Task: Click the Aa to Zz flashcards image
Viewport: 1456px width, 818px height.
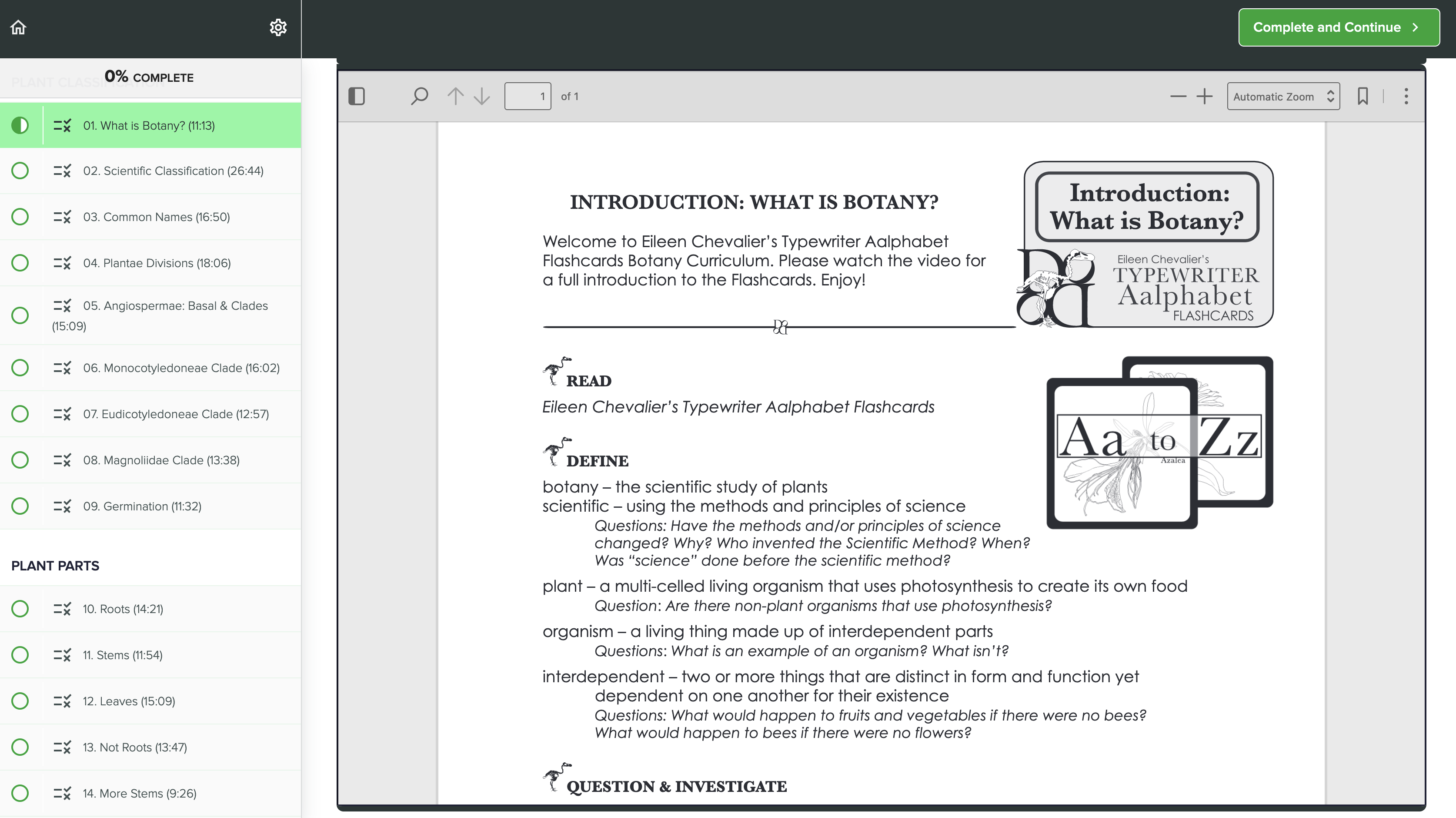Action: [x=1159, y=442]
